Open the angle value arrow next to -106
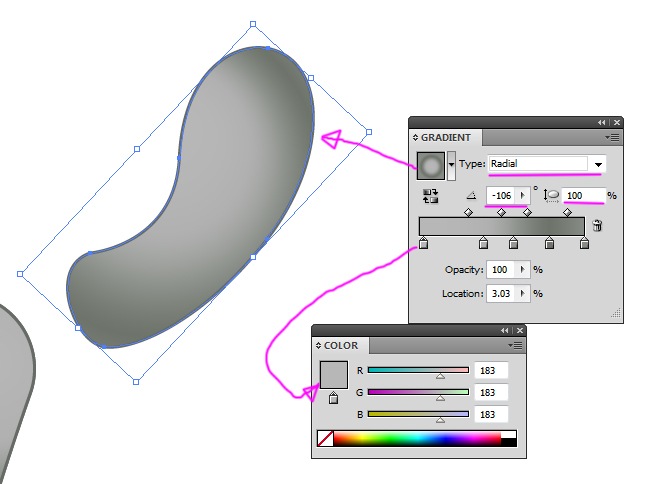This screenshot has height=484, width=650. tap(523, 196)
